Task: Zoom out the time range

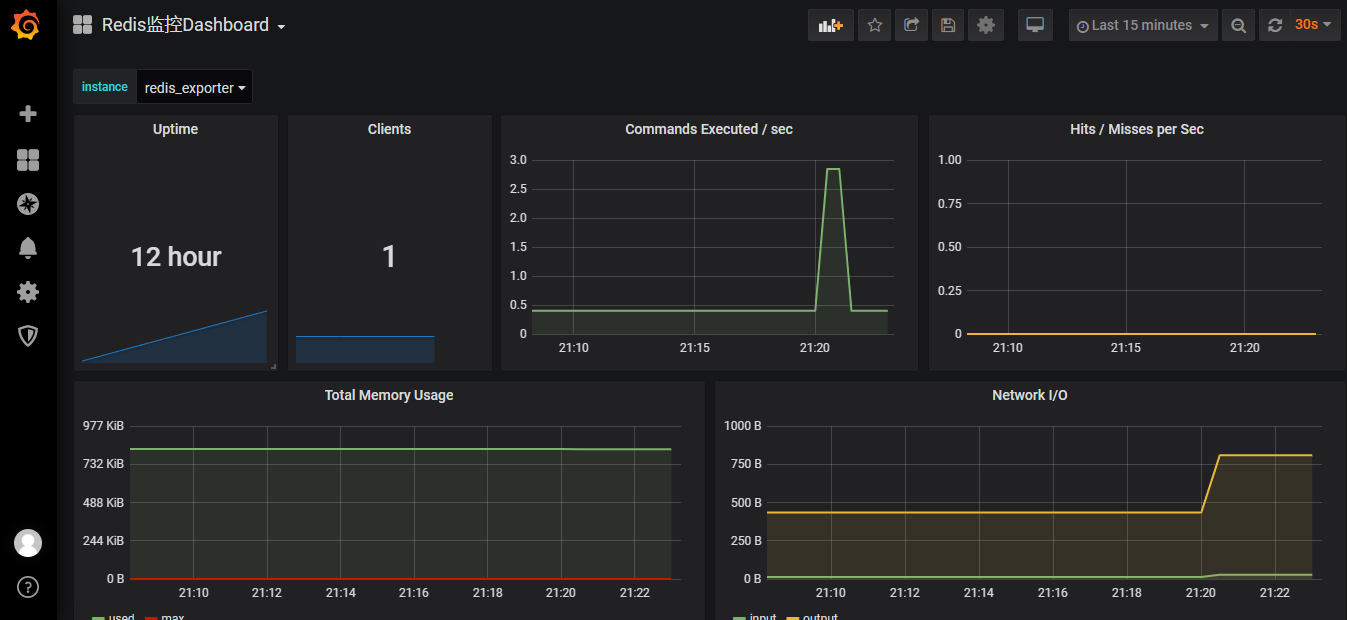Action: pos(1238,25)
